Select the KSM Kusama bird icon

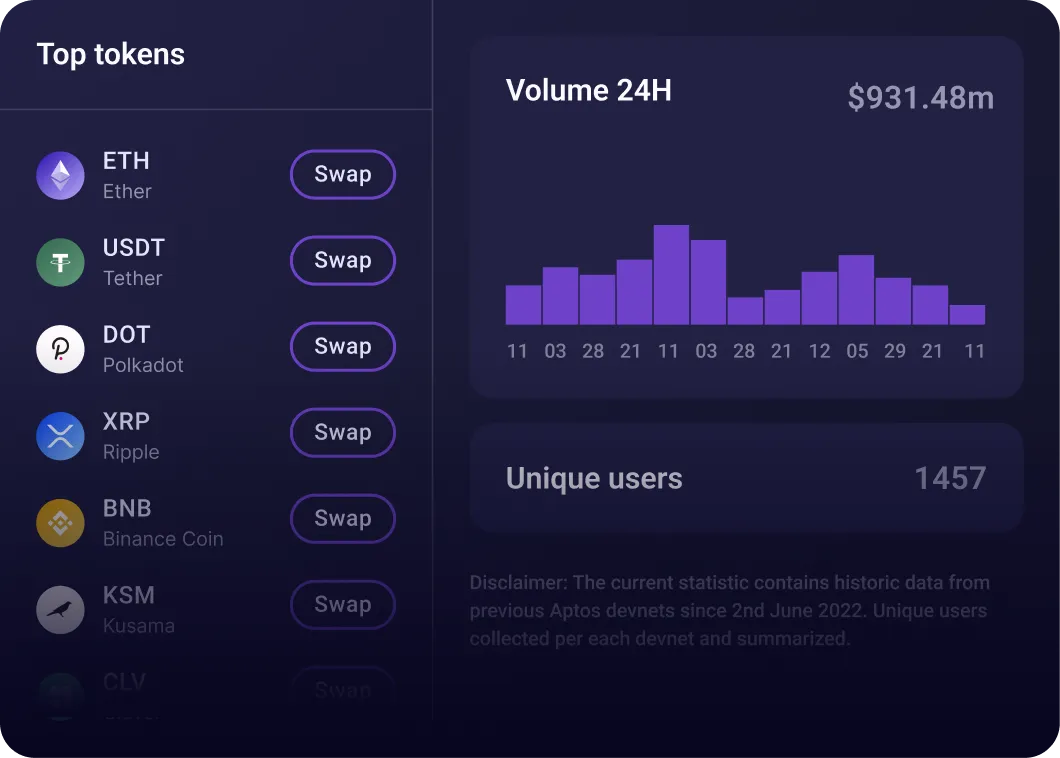pos(60,608)
